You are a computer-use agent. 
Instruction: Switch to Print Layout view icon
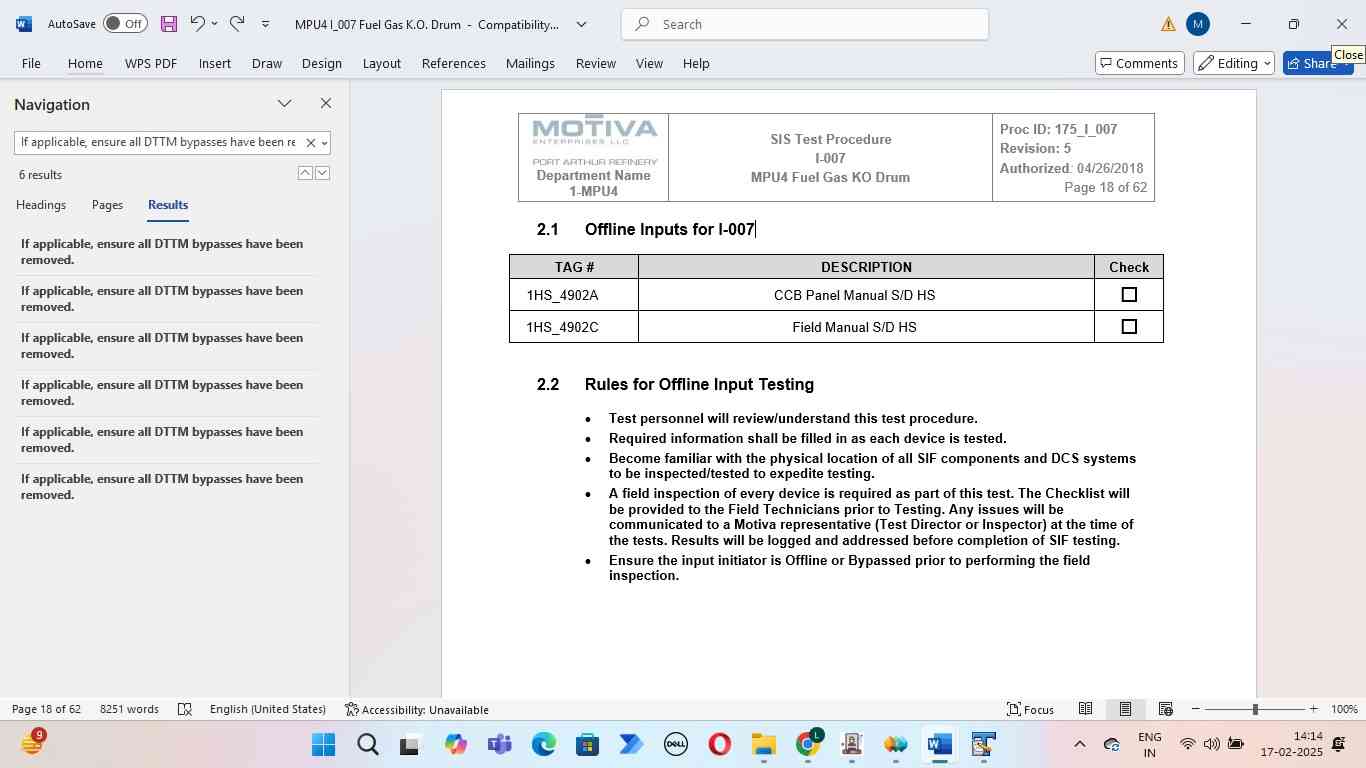pyautogui.click(x=1125, y=709)
